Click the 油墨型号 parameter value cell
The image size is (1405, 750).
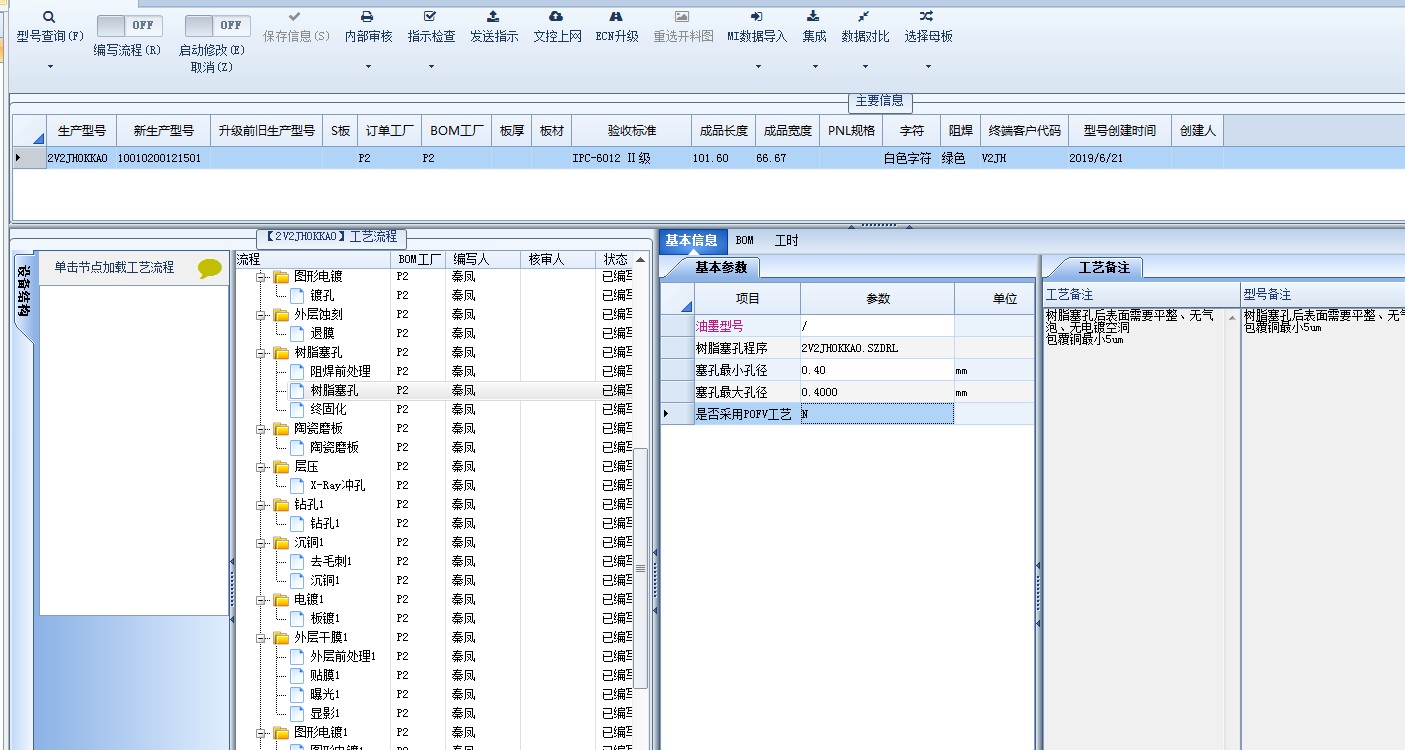pyautogui.click(x=877, y=326)
